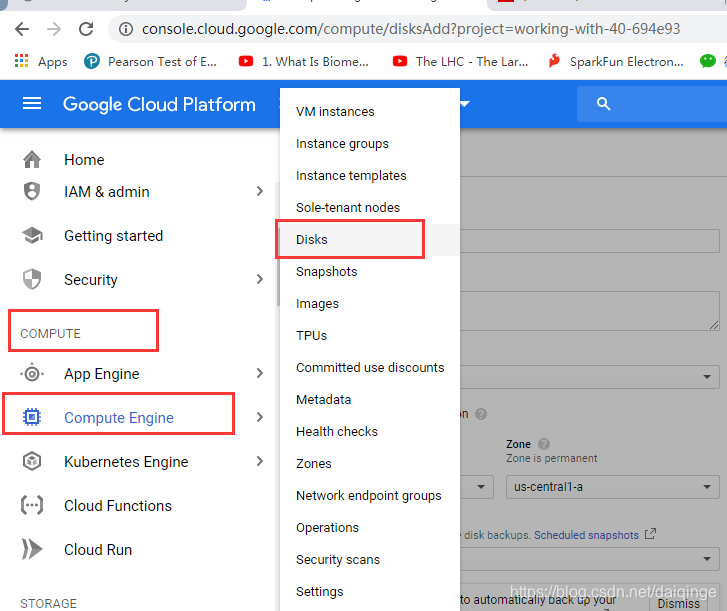View site info icon in address bar
Screen dimensions: 727x611
tap(126, 29)
